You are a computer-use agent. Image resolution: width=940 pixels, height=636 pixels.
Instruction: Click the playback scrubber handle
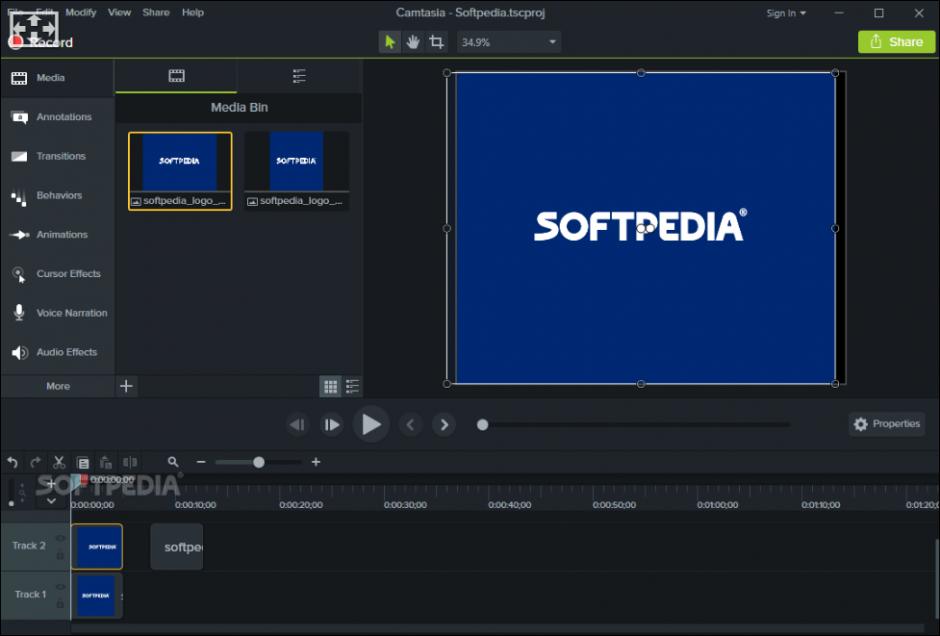pos(483,425)
